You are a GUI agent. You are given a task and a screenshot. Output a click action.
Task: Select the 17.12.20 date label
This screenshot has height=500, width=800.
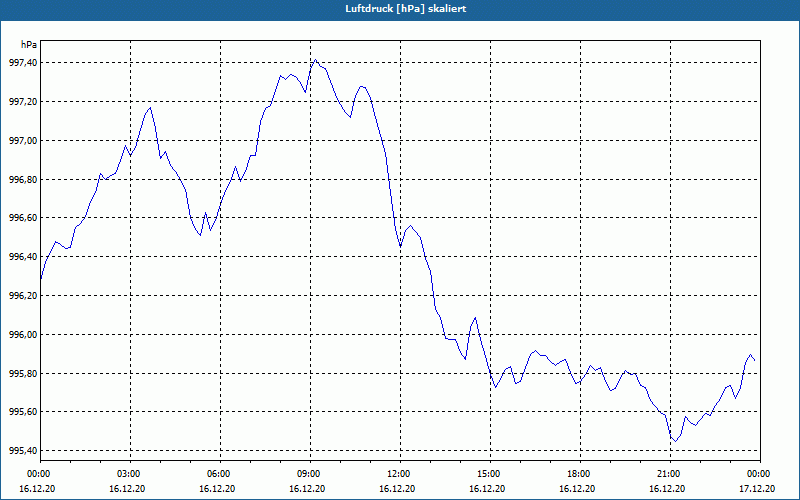757,489
